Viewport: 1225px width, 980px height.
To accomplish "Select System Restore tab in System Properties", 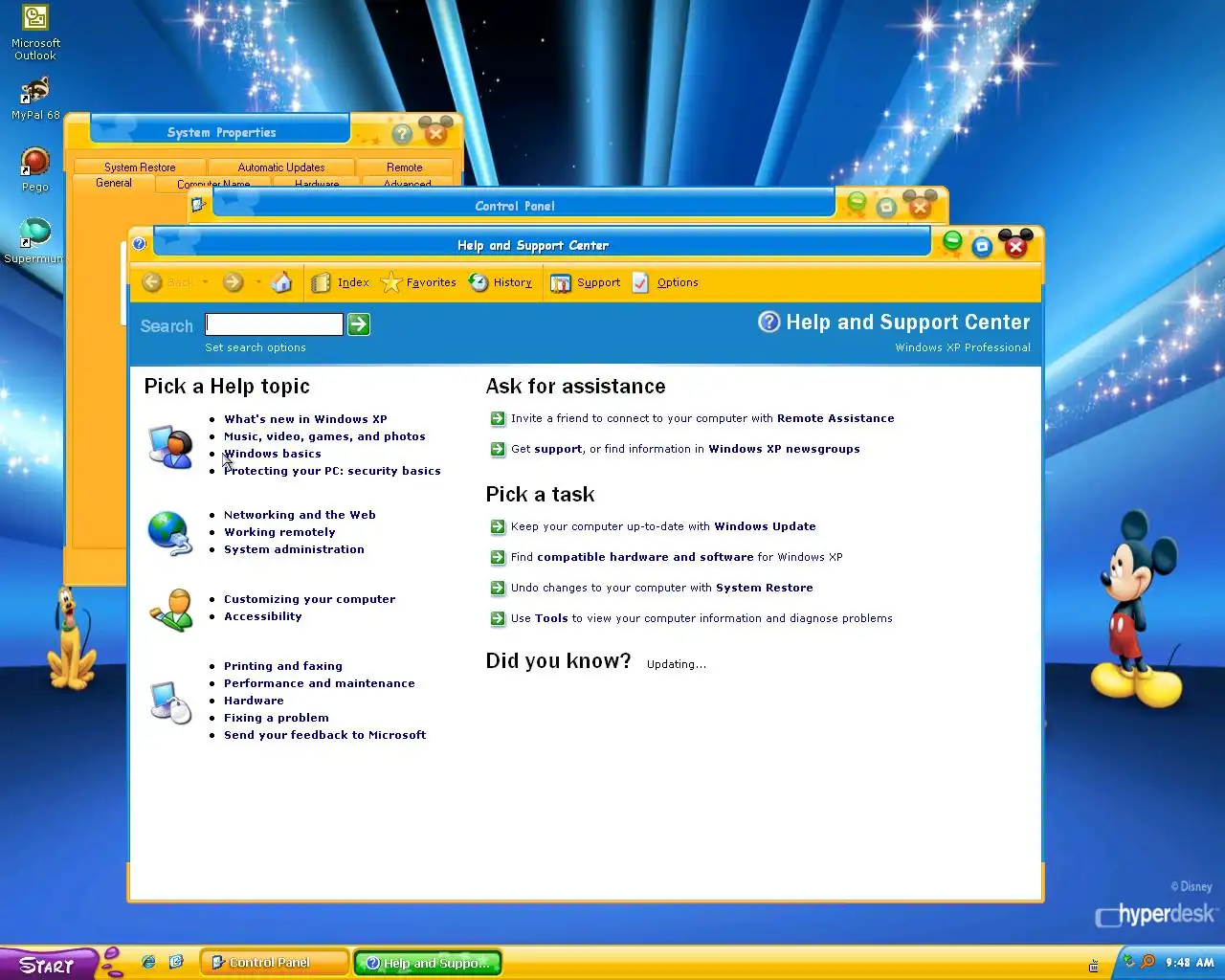I will click(x=140, y=167).
